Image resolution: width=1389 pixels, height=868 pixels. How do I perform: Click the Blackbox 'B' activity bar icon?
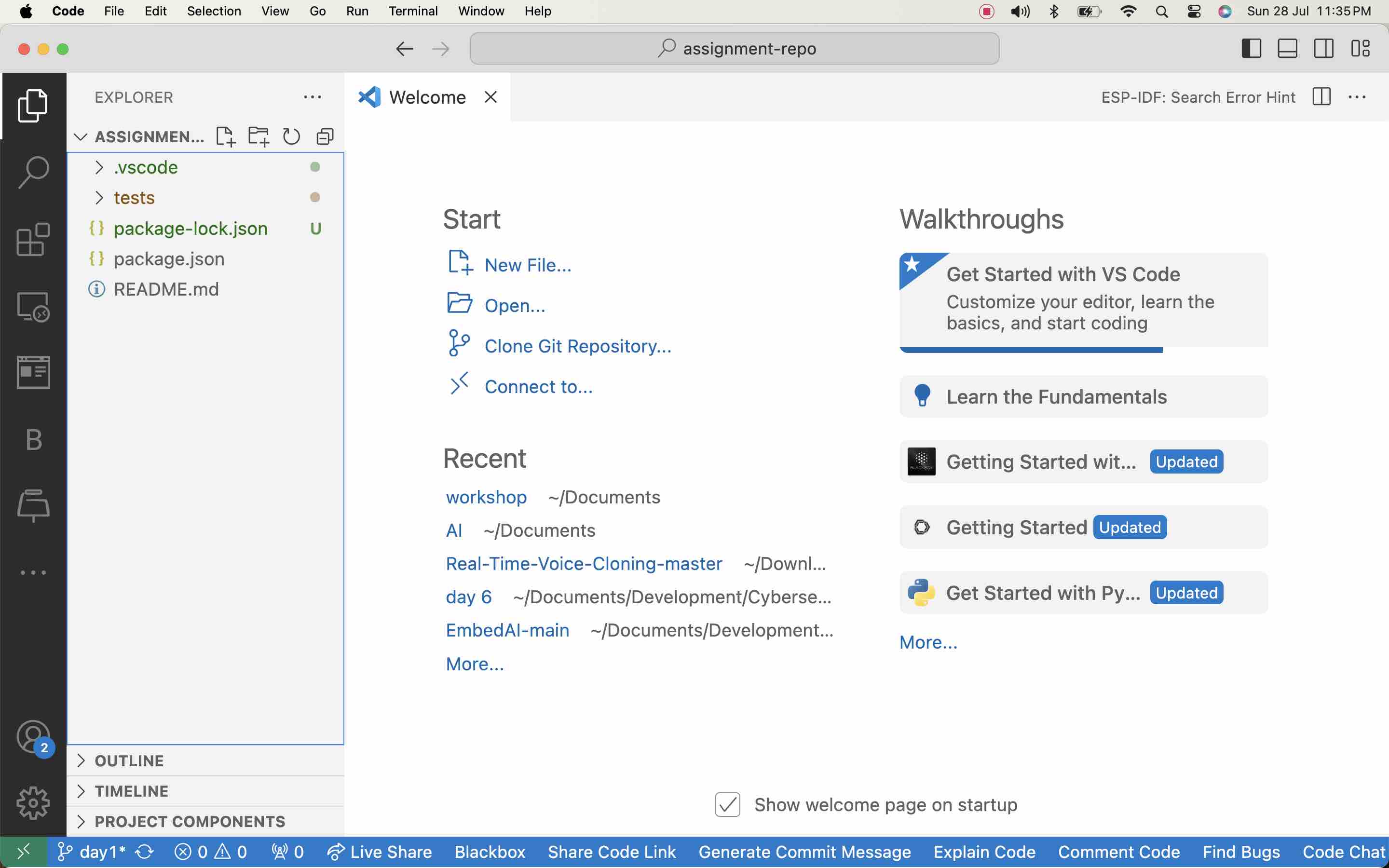[33, 440]
